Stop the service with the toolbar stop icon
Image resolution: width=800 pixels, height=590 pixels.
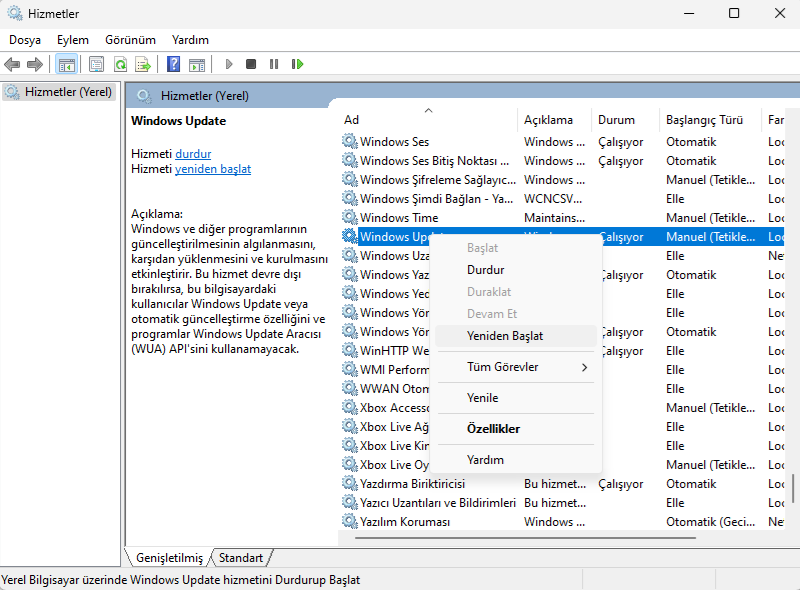[252, 63]
